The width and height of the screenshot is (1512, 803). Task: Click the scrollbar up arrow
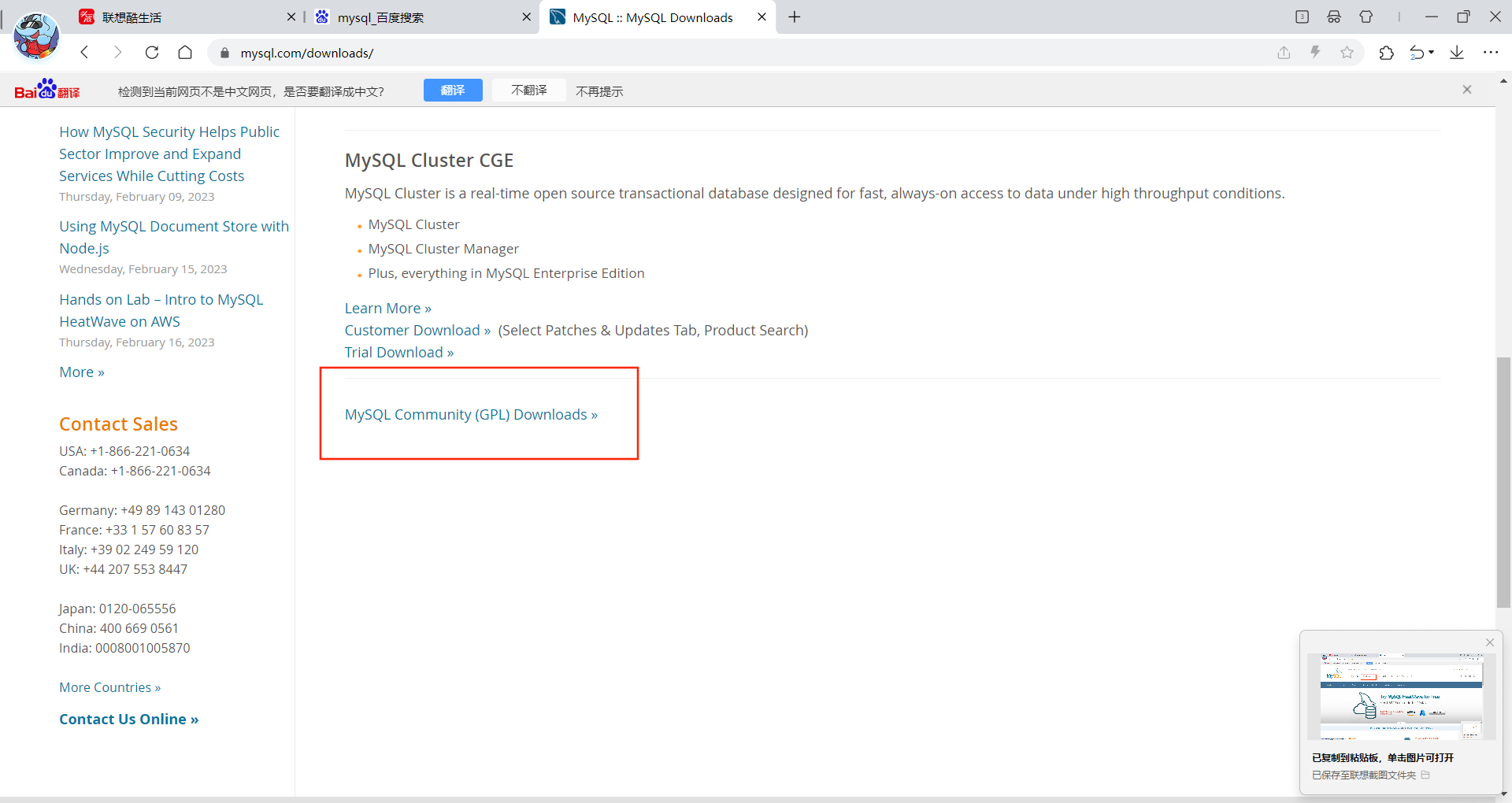pyautogui.click(x=1503, y=80)
